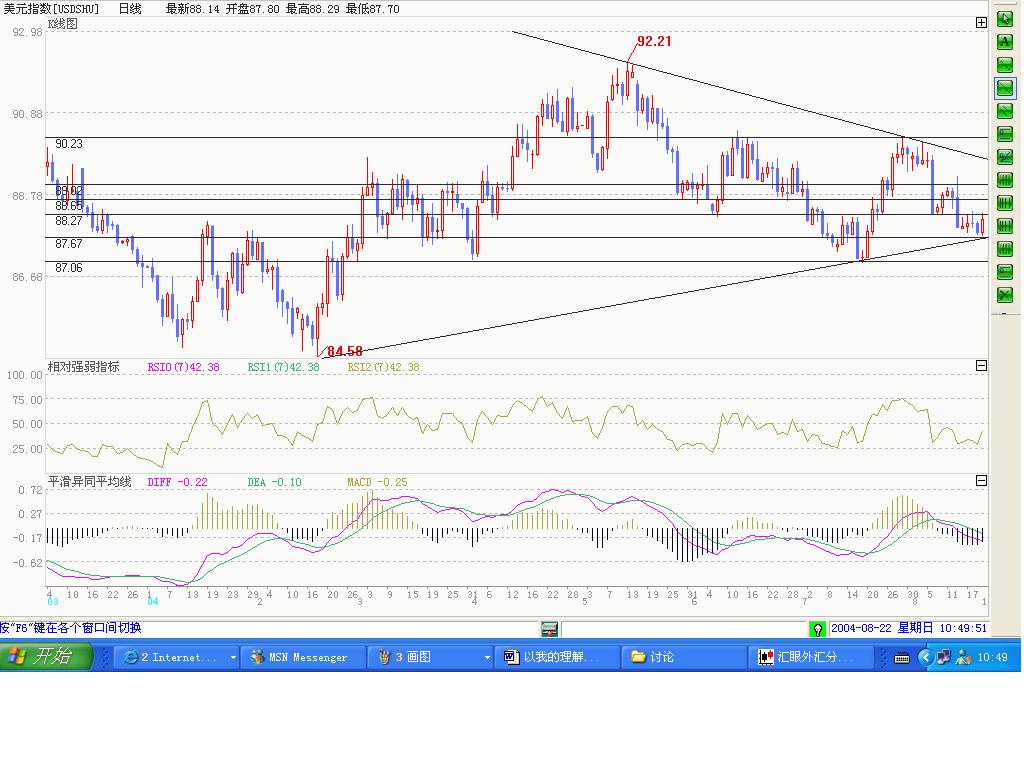Viewport: 1024px width, 768px height.
Task: Click the 90.23 horizontal level label
Action: pyautogui.click(x=69, y=144)
